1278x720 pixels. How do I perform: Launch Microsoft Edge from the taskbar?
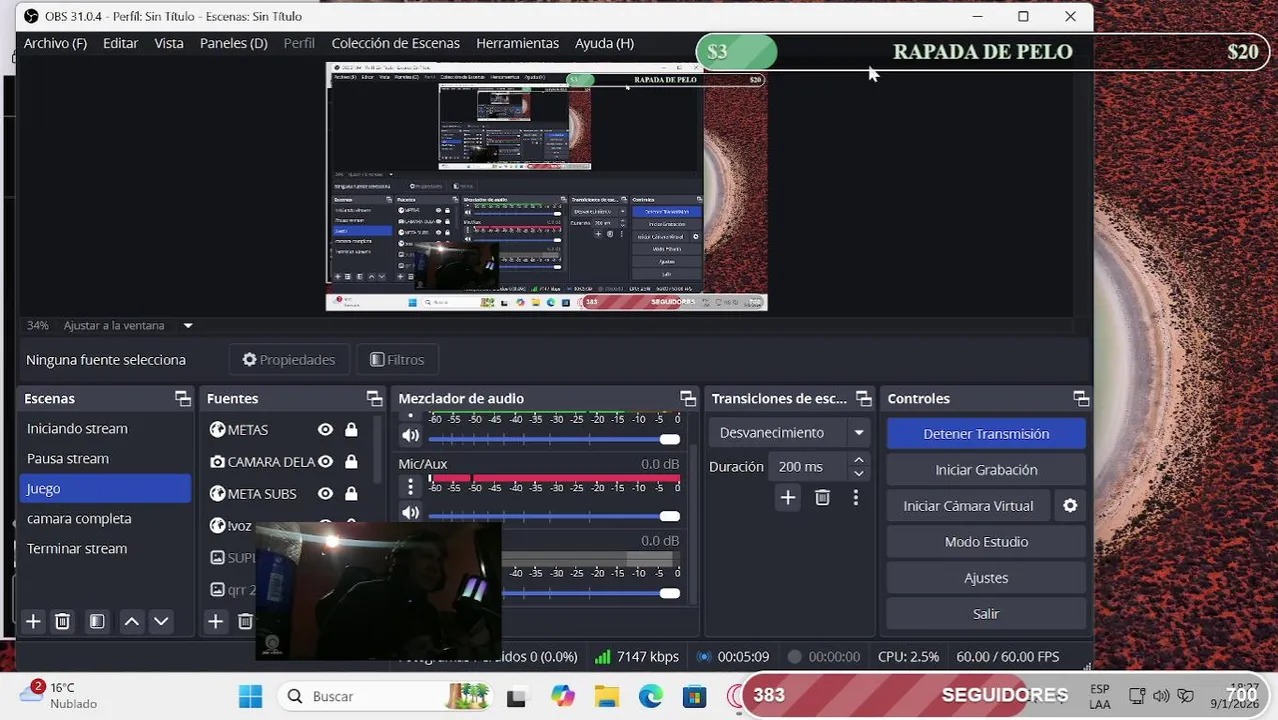650,696
